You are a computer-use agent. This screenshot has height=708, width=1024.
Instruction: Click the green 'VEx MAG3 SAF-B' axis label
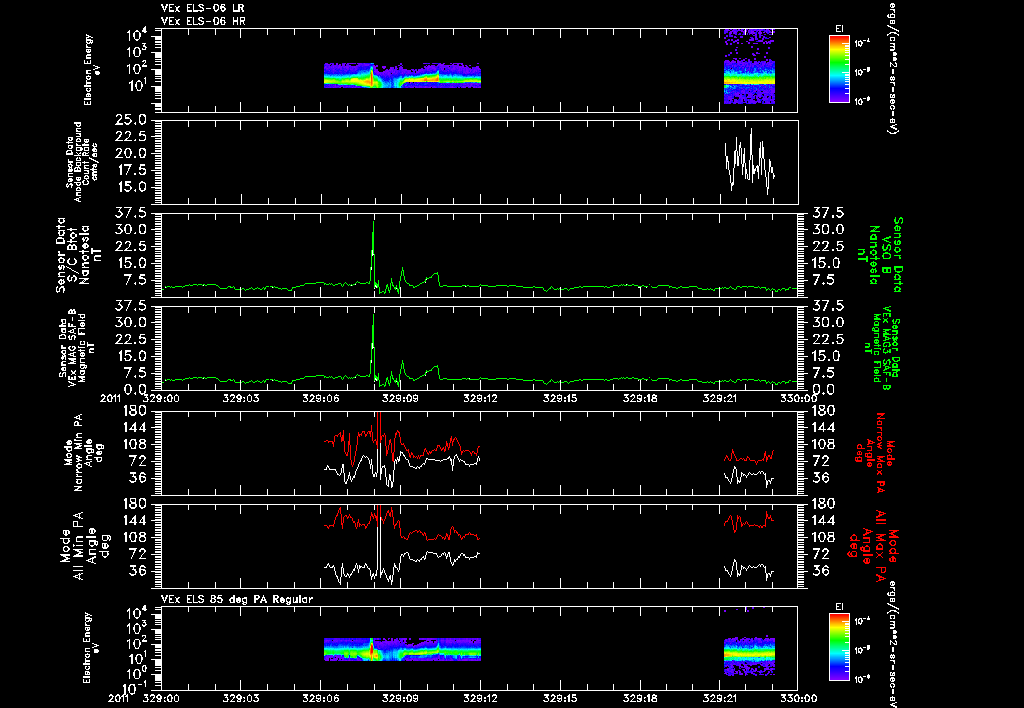point(880,348)
